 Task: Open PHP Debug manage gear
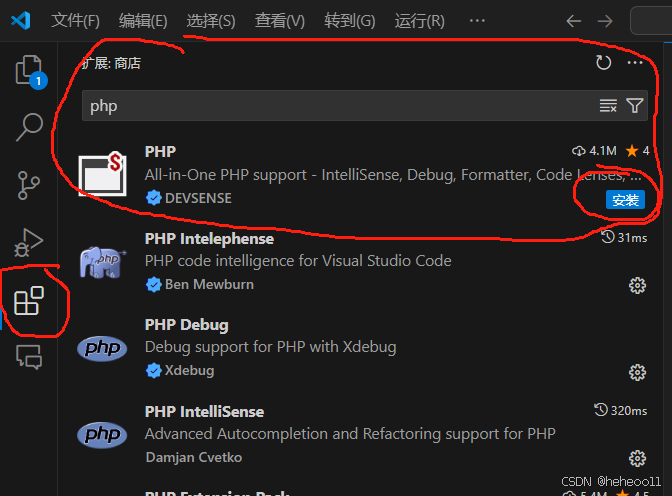637,373
